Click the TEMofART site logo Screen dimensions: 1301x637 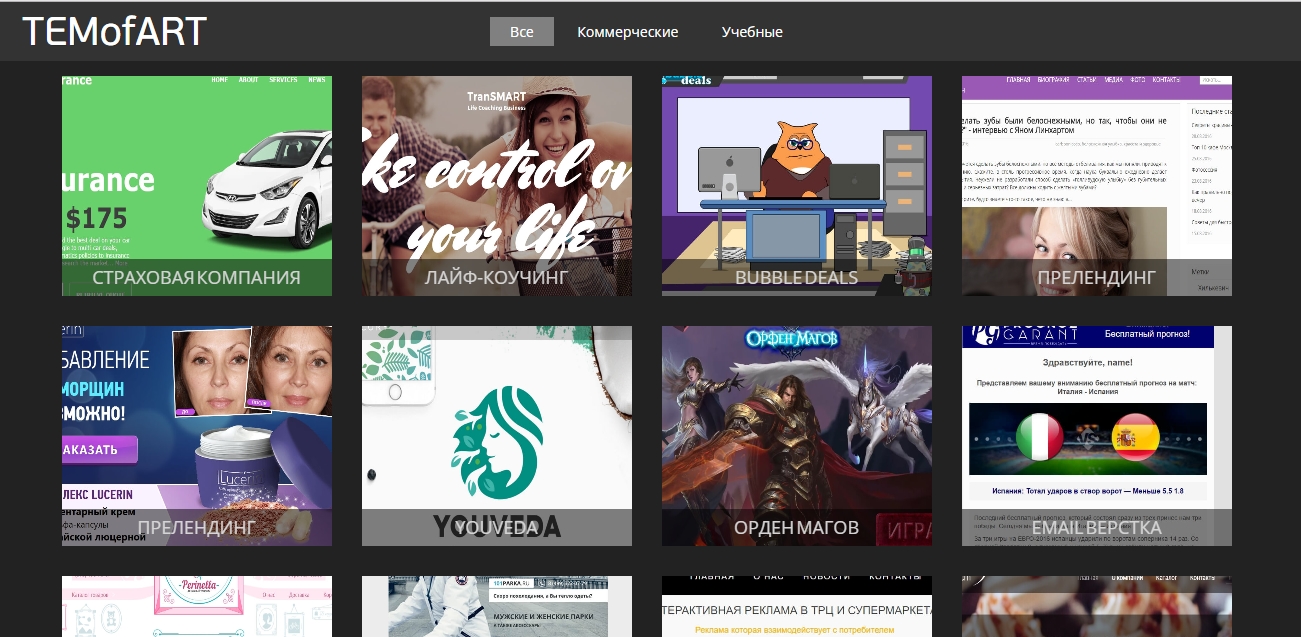pos(114,32)
